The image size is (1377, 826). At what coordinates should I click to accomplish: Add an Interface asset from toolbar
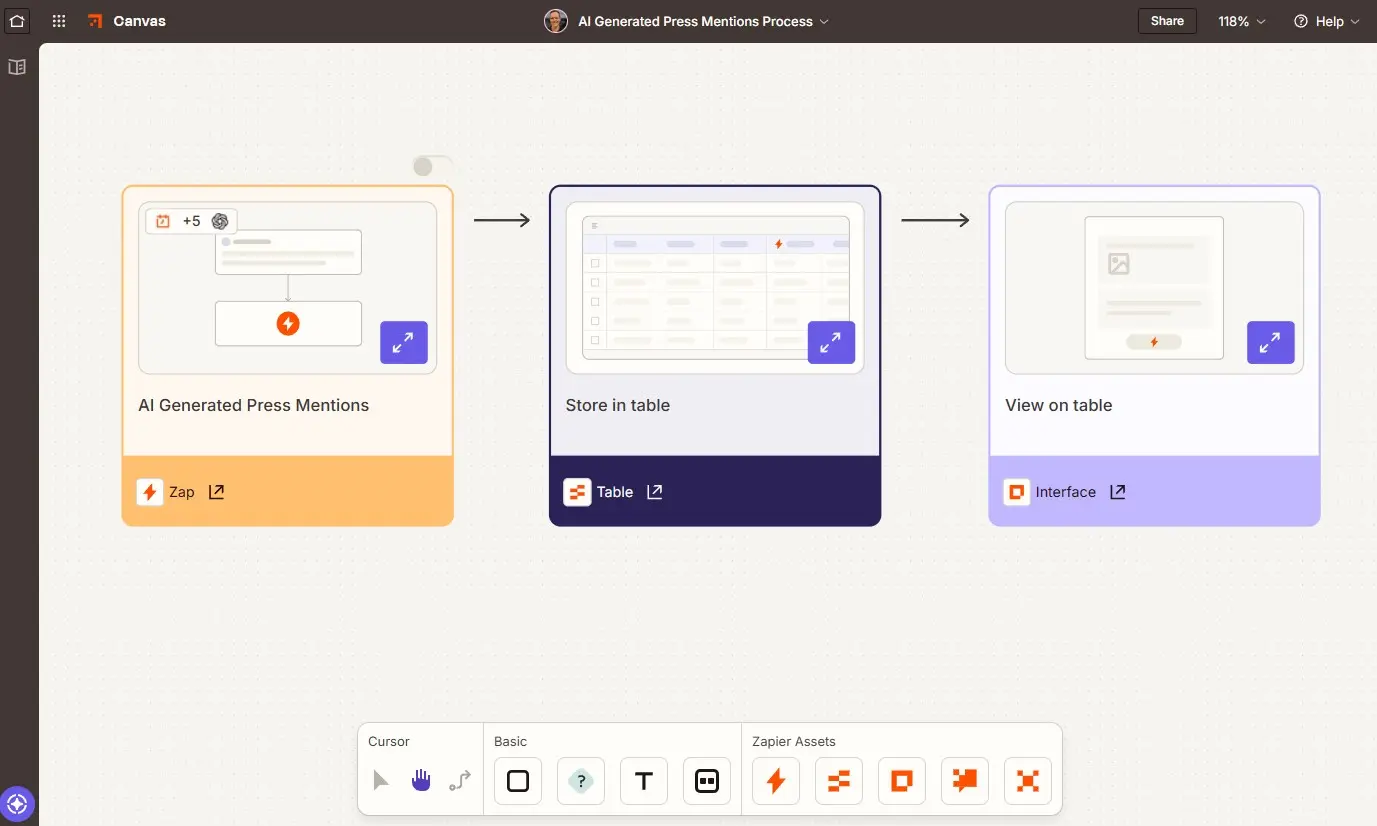pos(902,781)
